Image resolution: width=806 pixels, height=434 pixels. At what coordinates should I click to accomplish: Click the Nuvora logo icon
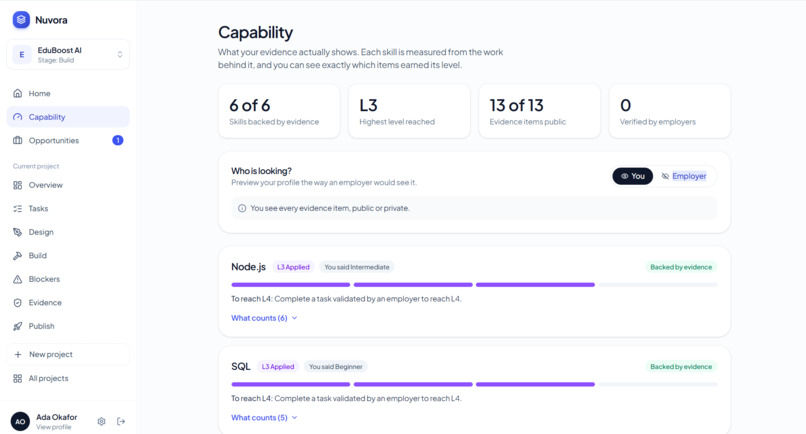[21, 20]
